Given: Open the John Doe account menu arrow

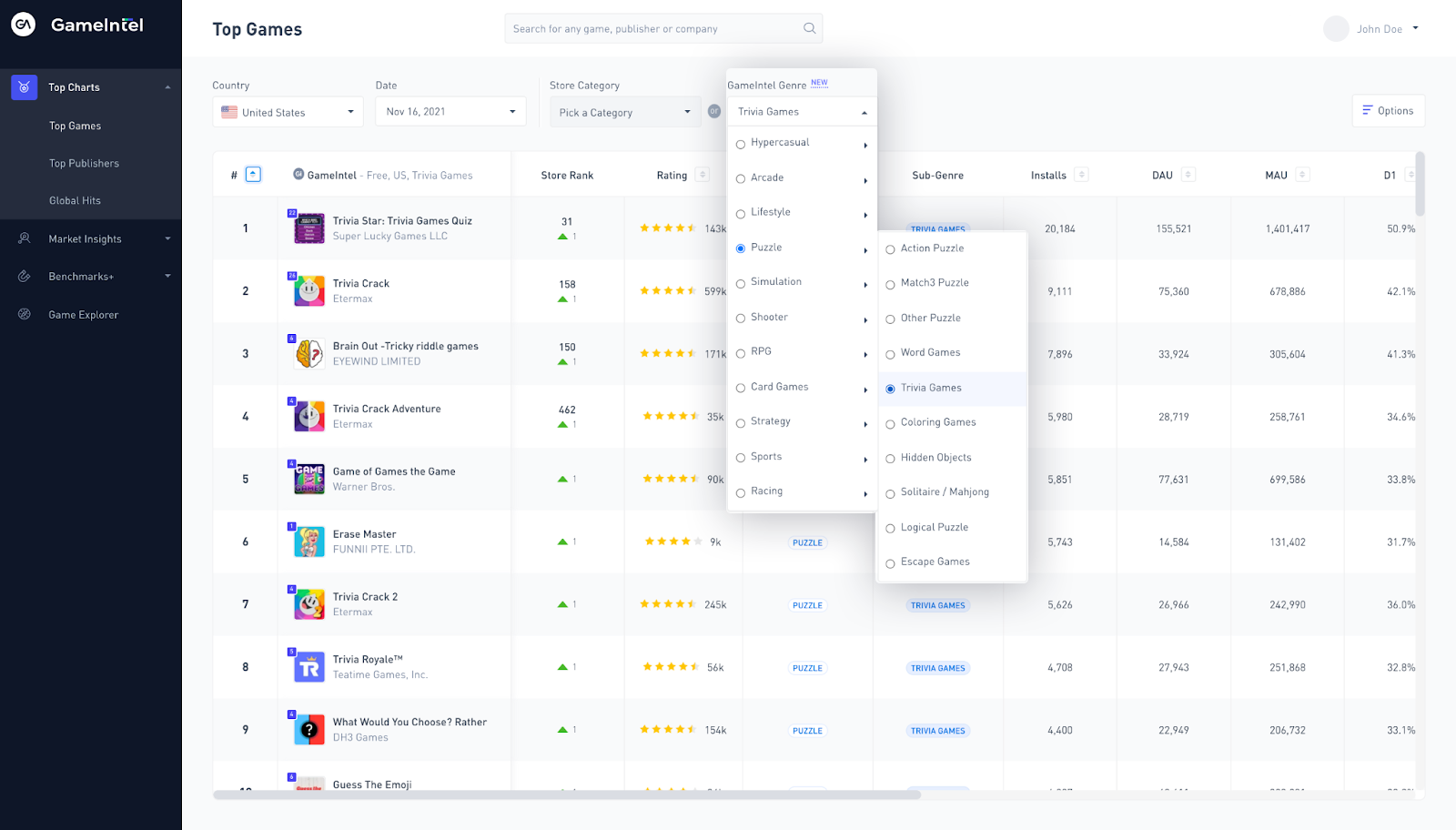Looking at the screenshot, I should tap(1415, 28).
